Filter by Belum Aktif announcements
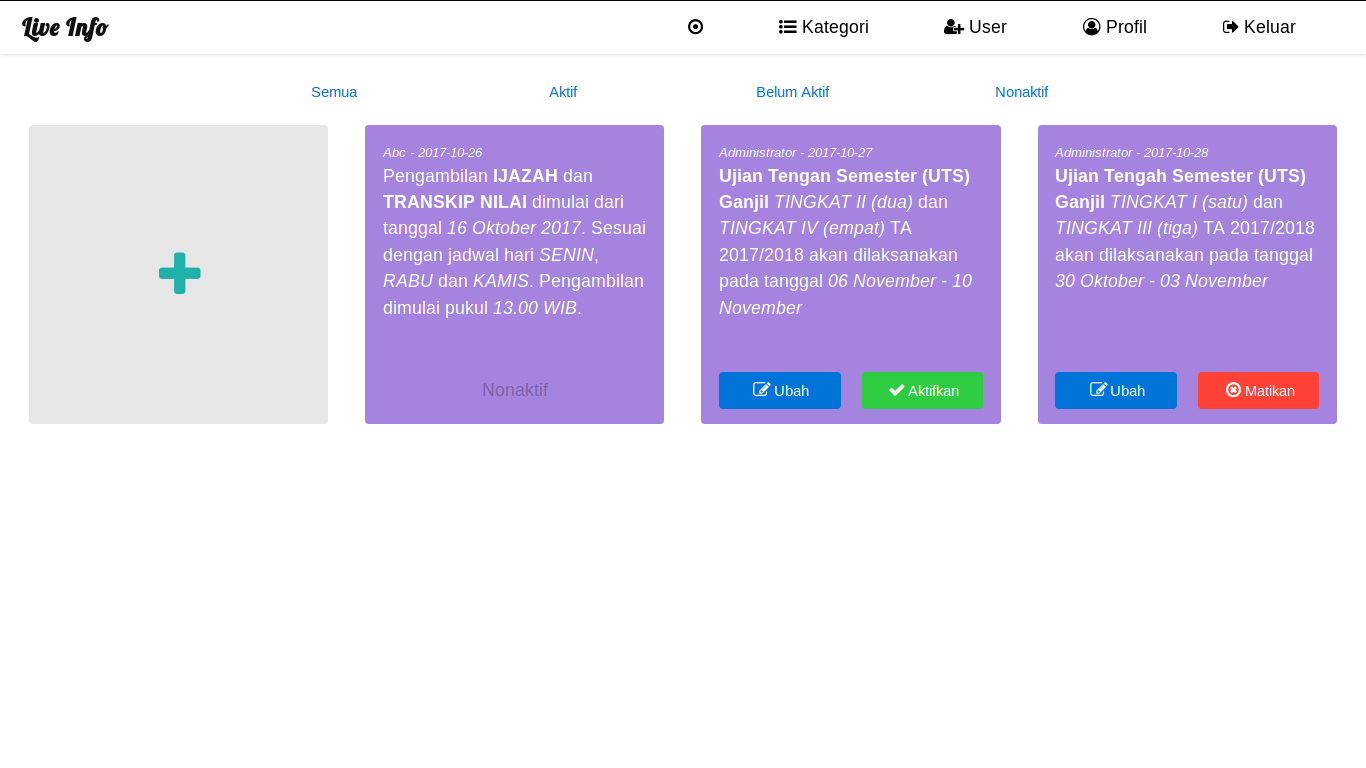 coord(792,92)
